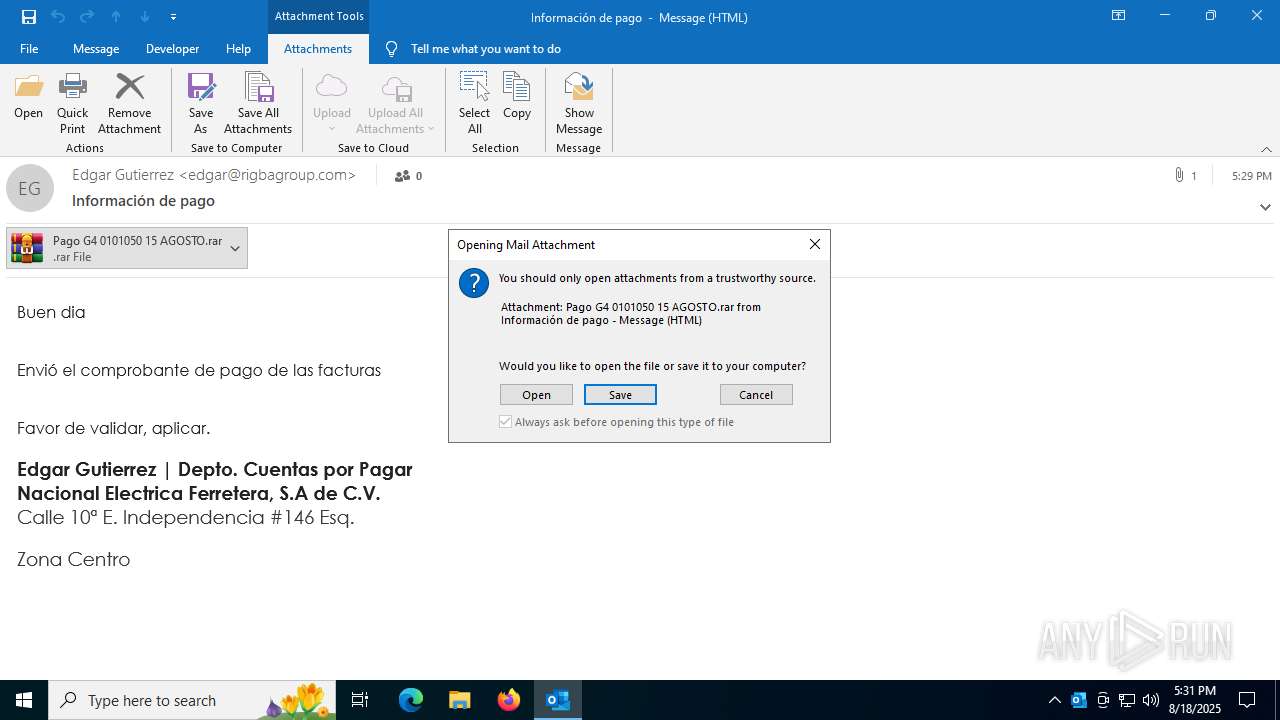Image resolution: width=1280 pixels, height=720 pixels.
Task: Click the Type here to search box
Action: (193, 700)
